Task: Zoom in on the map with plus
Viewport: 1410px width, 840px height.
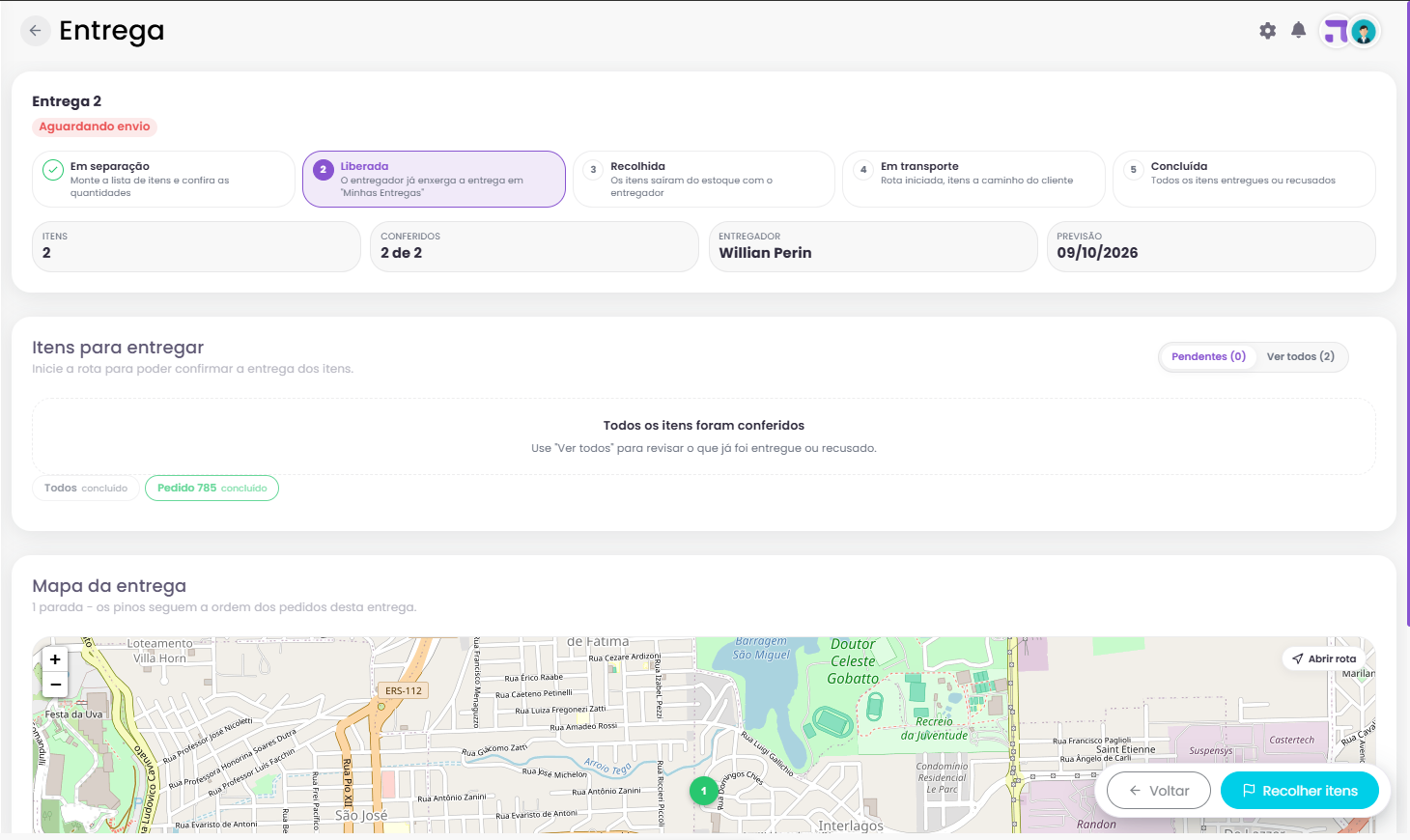Action: (x=55, y=659)
